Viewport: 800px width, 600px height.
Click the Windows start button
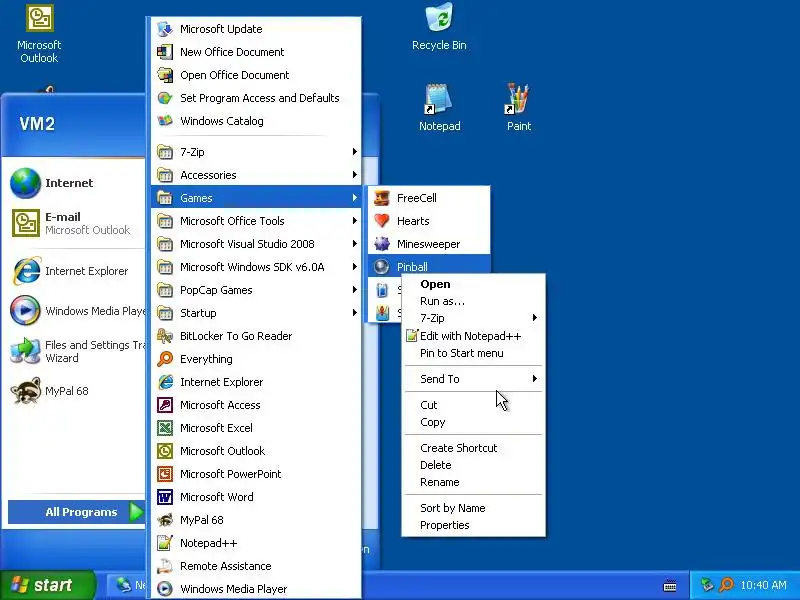(x=47, y=585)
